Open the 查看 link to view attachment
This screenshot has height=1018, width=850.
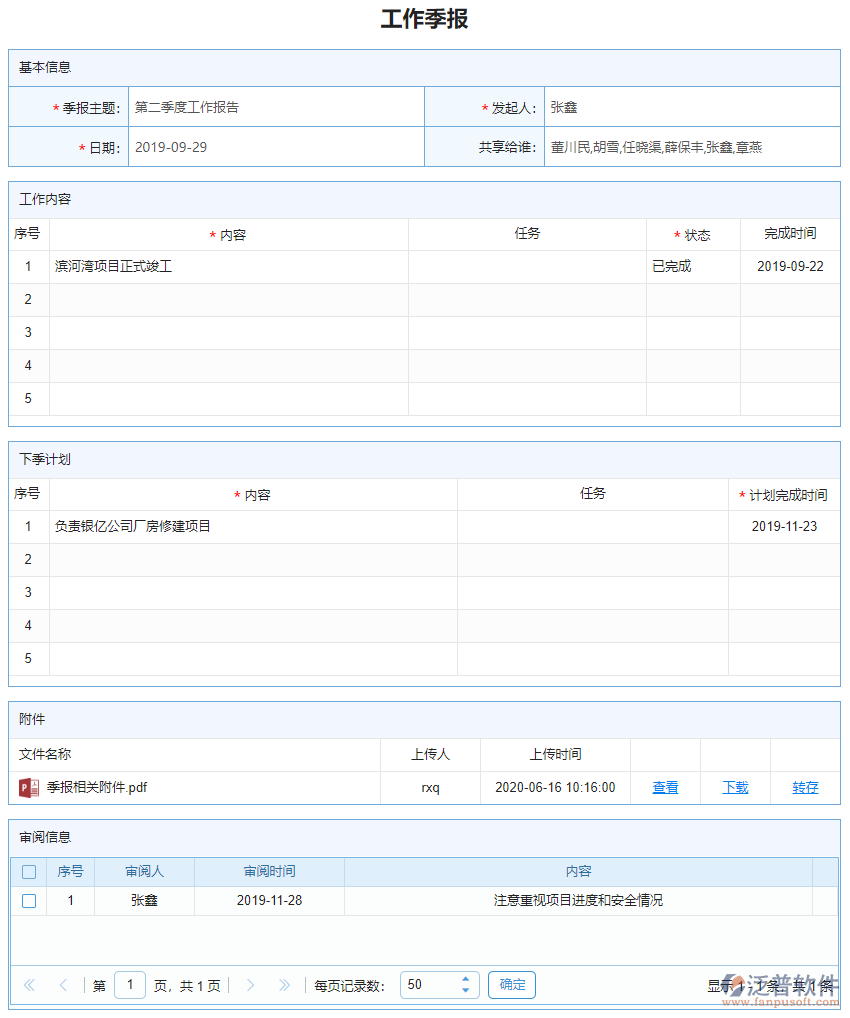[664, 788]
